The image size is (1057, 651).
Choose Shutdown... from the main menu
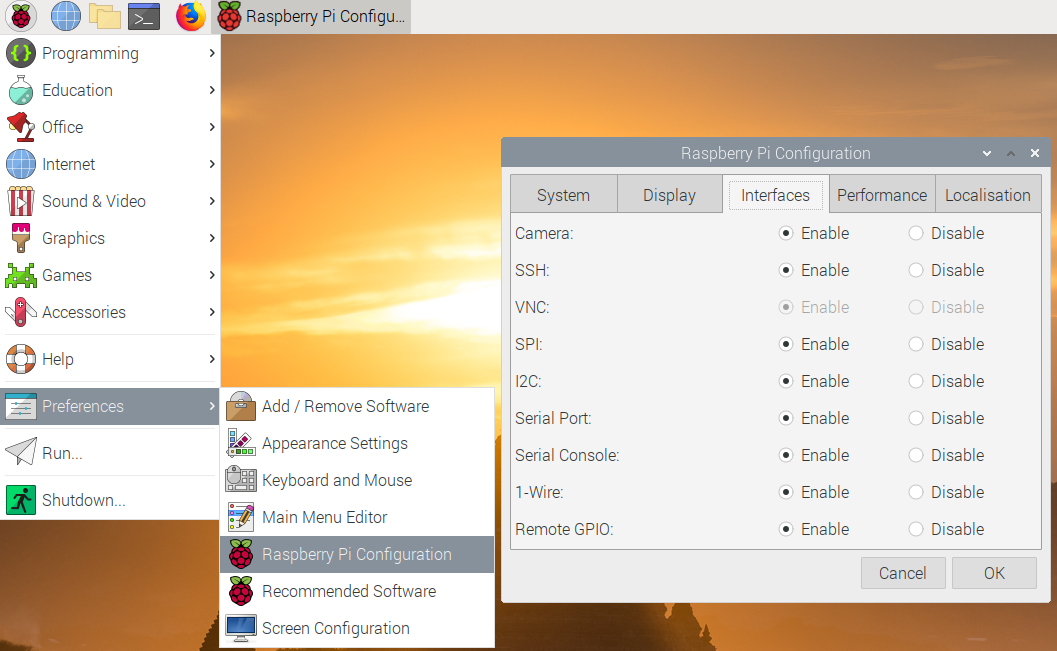110,500
